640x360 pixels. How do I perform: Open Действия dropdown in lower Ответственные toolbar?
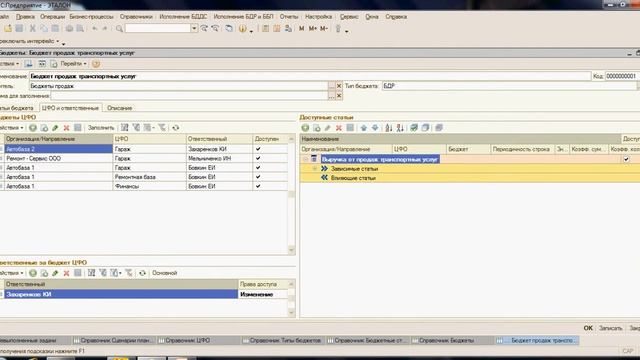pyautogui.click(x=11, y=273)
